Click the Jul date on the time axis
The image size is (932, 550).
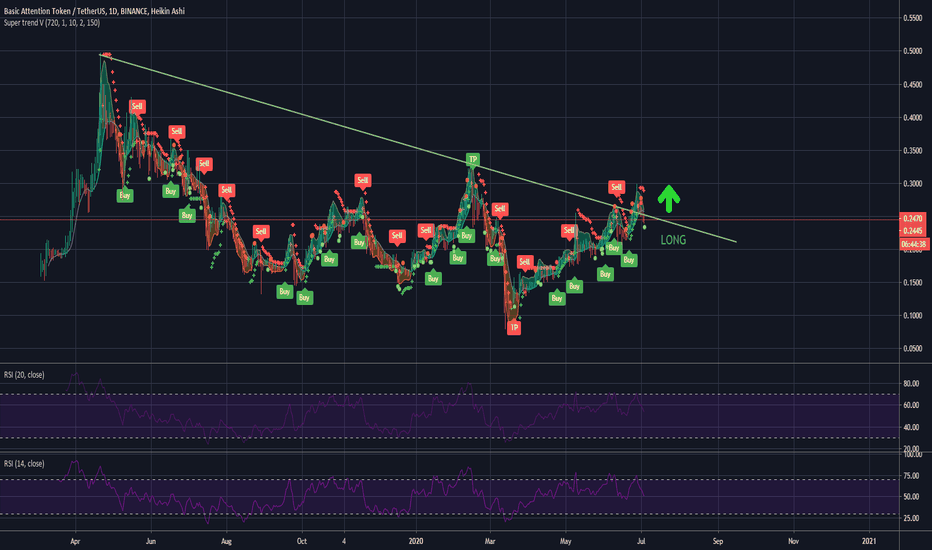tap(641, 541)
